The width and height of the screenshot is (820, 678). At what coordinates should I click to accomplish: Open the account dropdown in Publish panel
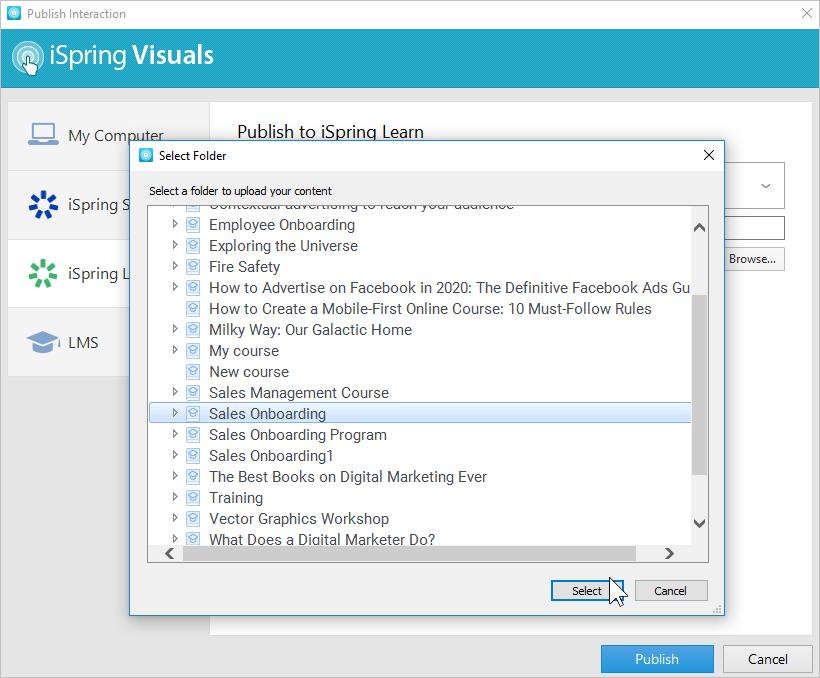765,186
